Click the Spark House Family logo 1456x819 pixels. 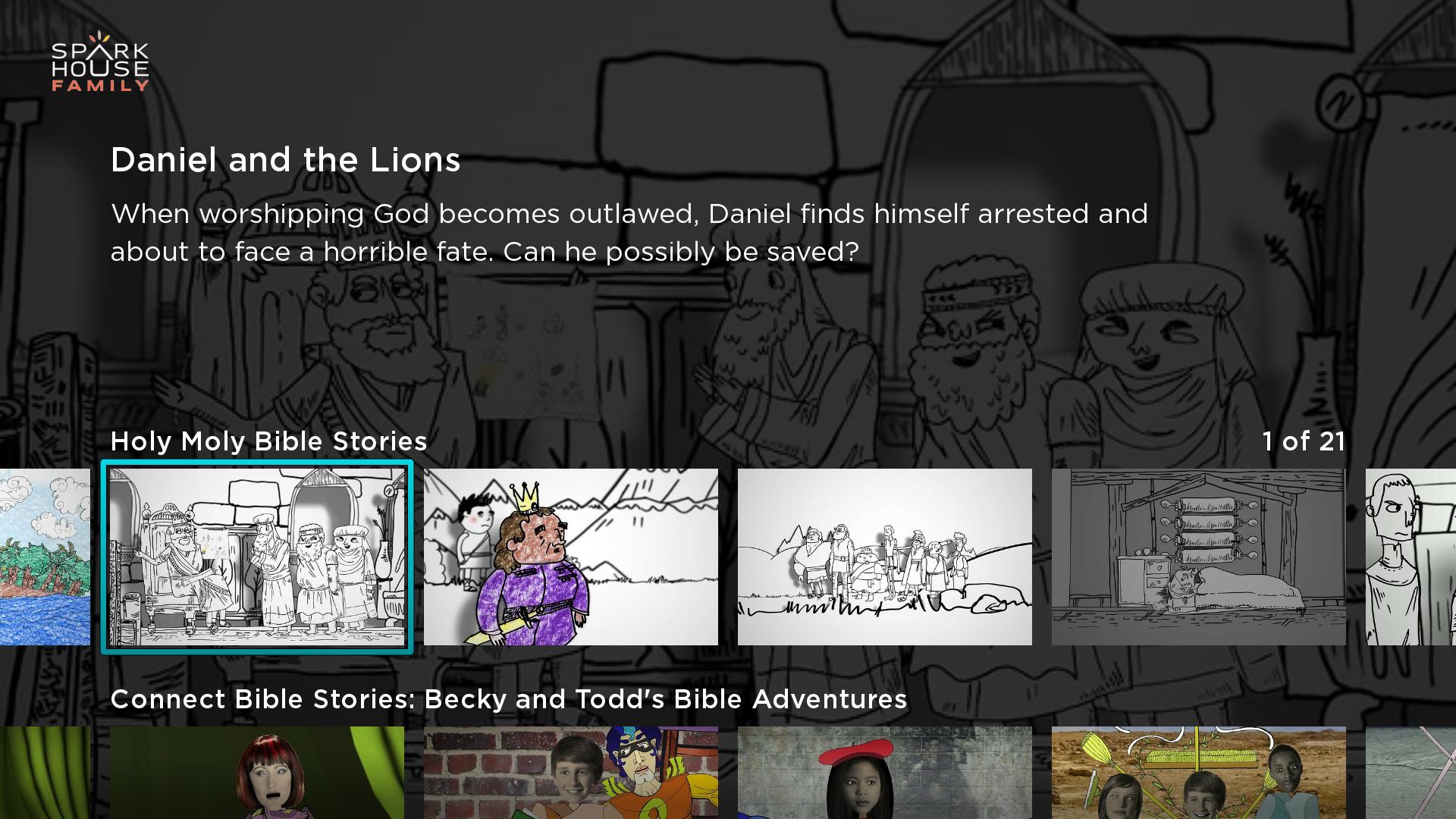(100, 62)
